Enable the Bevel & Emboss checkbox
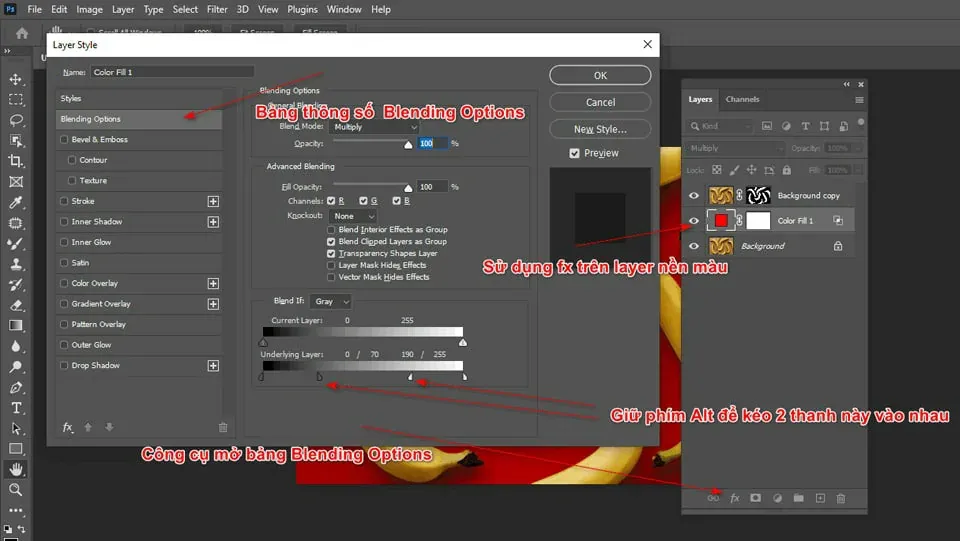Image resolution: width=960 pixels, height=541 pixels. 65,140
